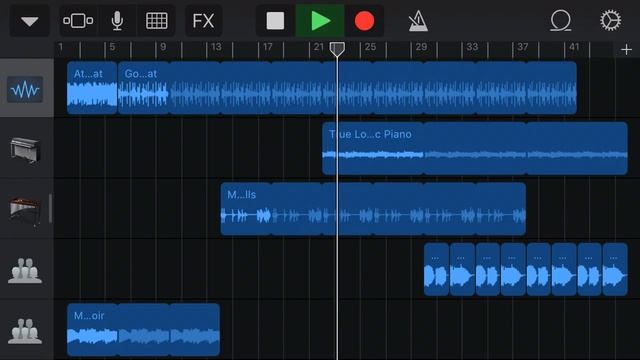Tap bar 1 on the ruler
The width and height of the screenshot is (640, 360).
[61, 47]
